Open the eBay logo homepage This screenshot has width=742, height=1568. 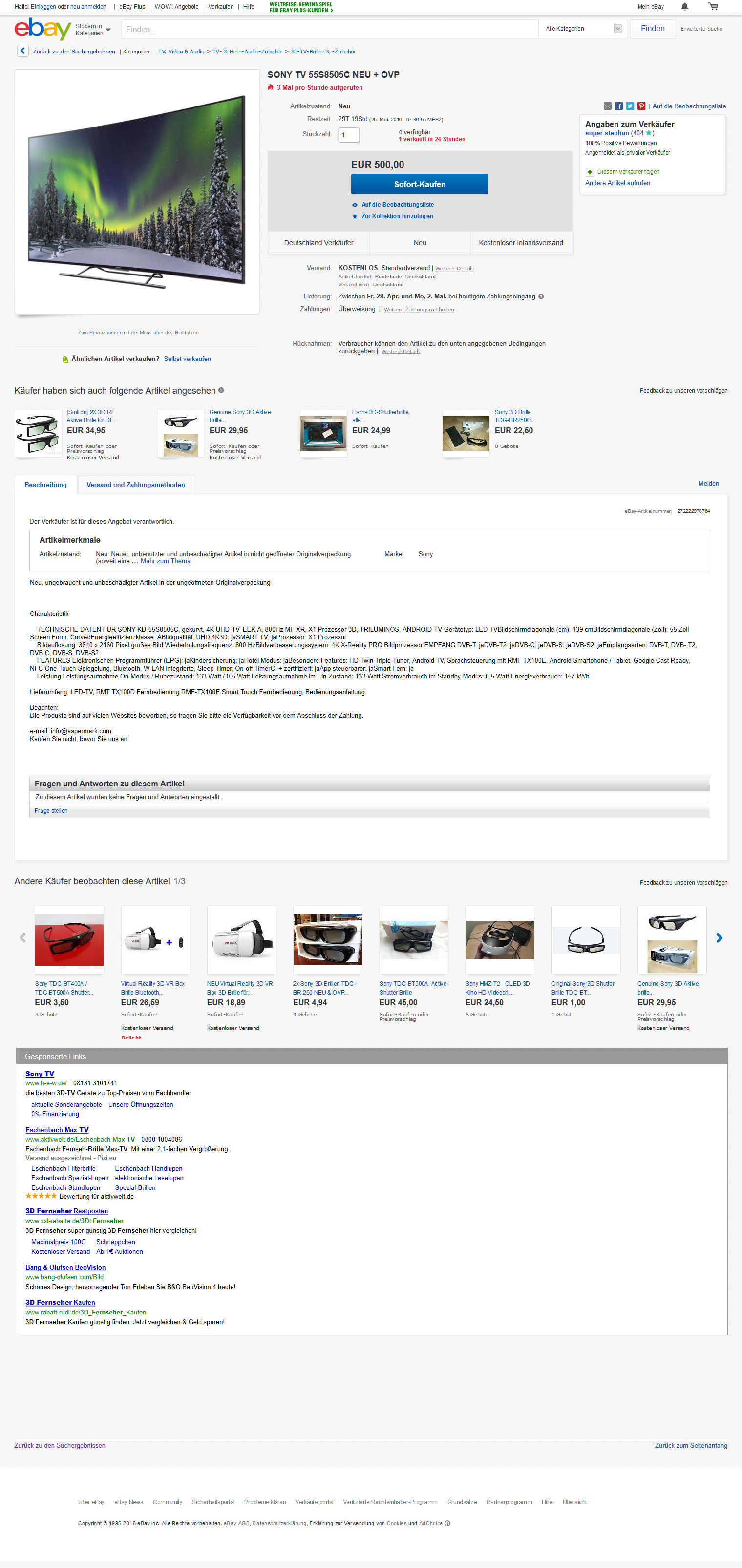pos(42,29)
